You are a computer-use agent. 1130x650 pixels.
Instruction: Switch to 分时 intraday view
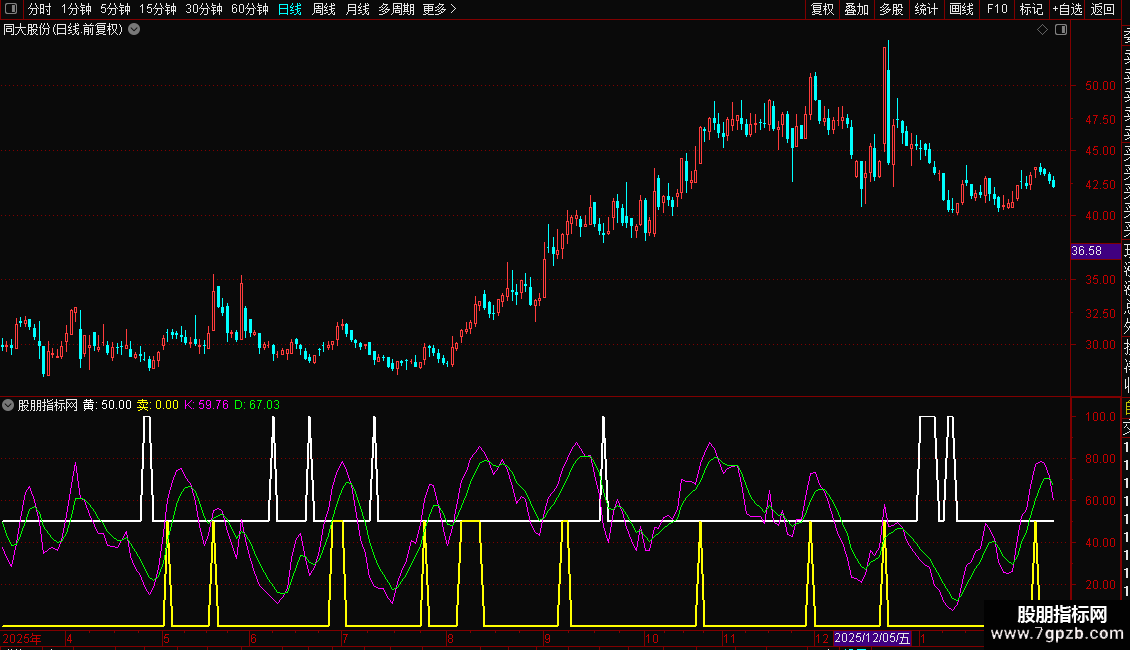point(40,9)
